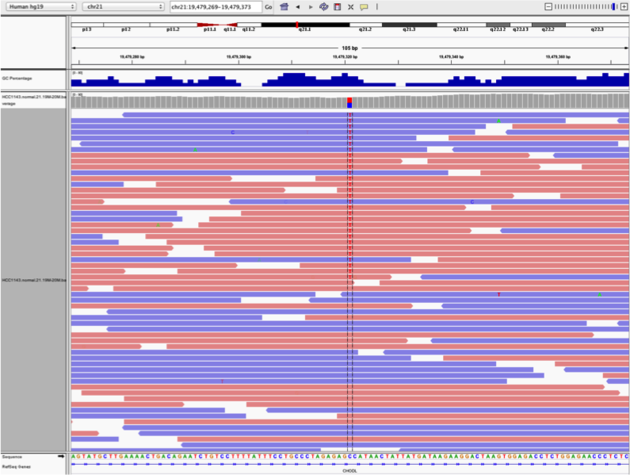
Task: Click the zoom in plus icon
Action: [624, 6]
